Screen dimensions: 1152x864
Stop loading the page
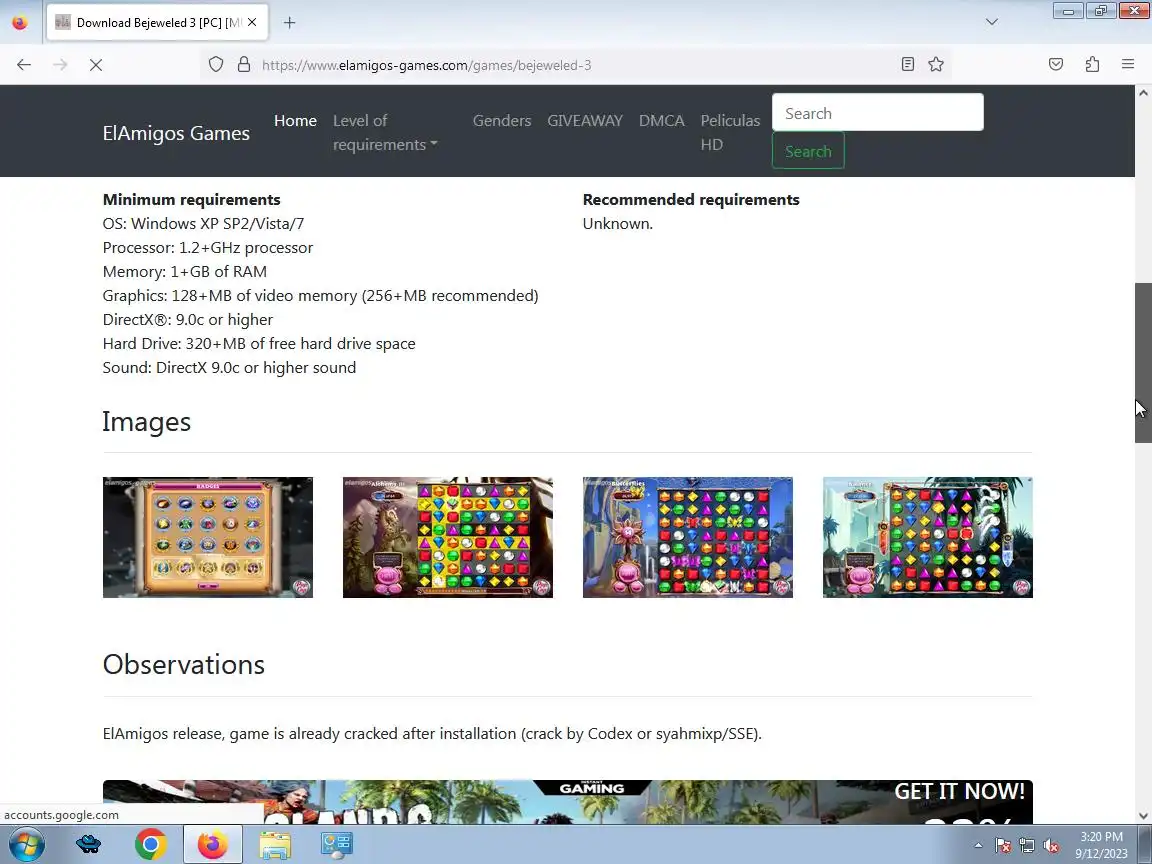[96, 65]
